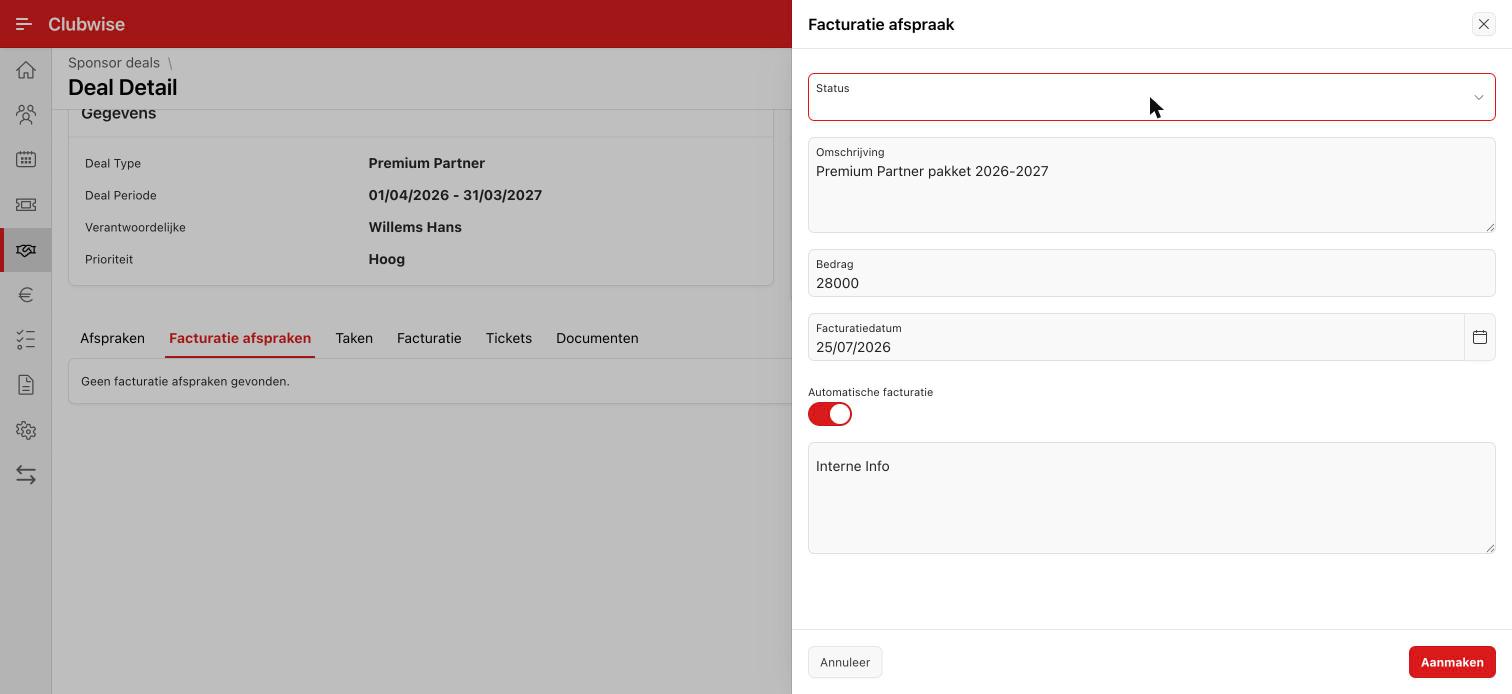Screen dimensions: 1512x694
Task: Click 'Geen facturatie afspraken gevonden.' message
Action: (185, 381)
